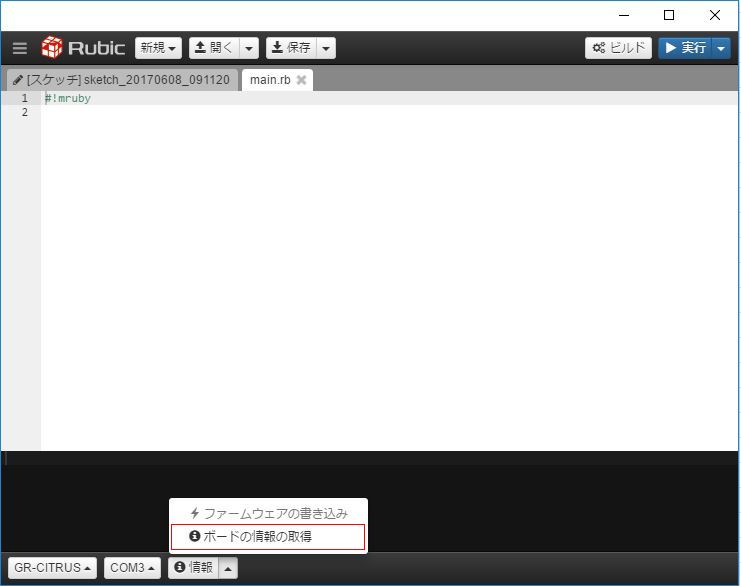Click line number 1 in gutter

pyautogui.click(x=25, y=98)
